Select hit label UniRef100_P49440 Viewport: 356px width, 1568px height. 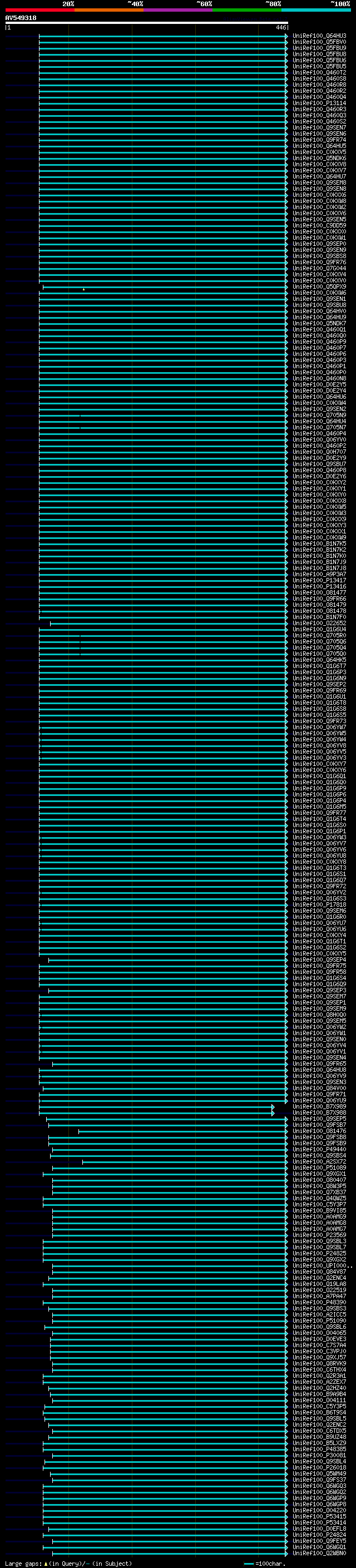point(319,1149)
